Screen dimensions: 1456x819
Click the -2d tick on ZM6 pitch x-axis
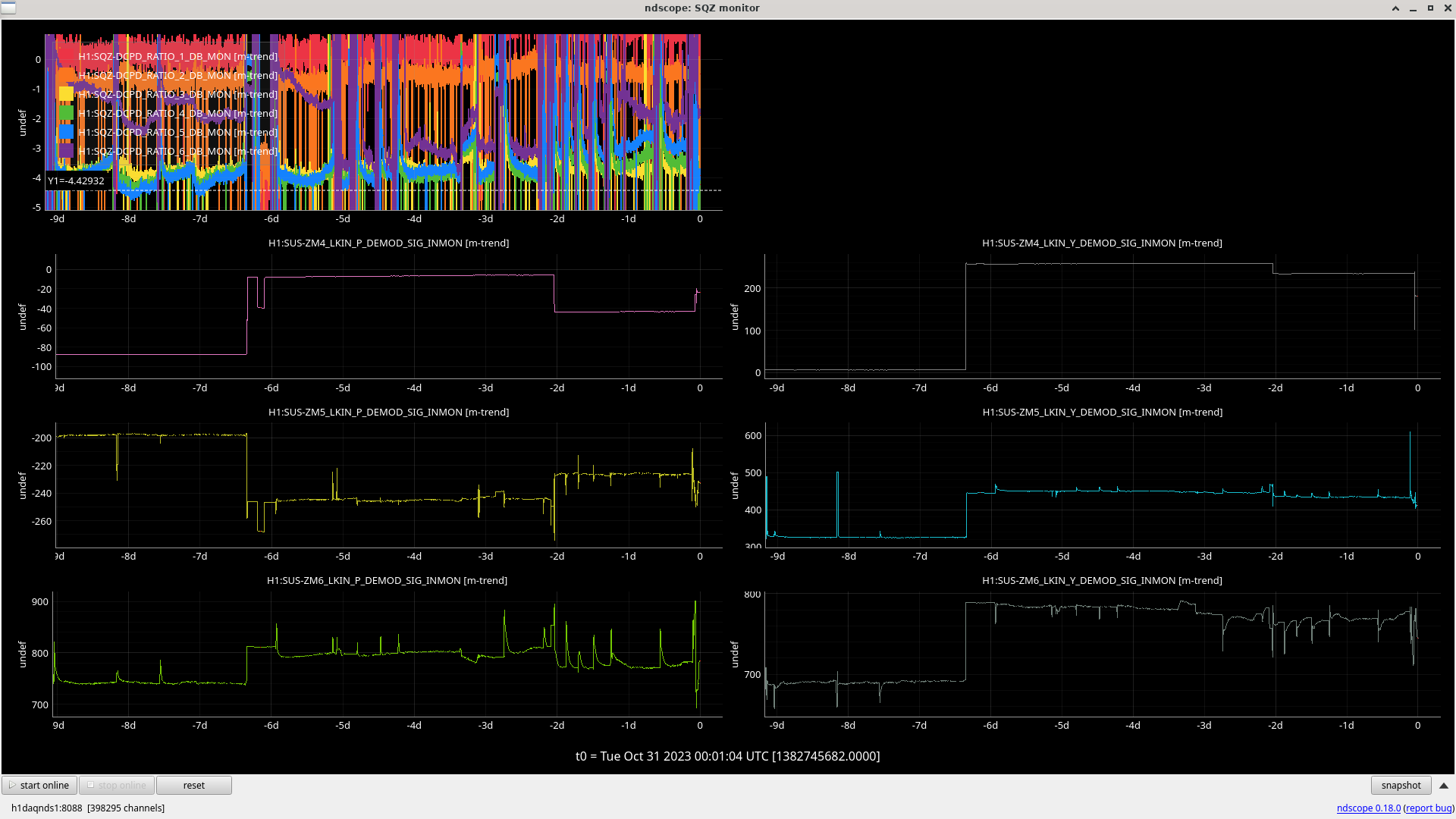tap(557, 726)
